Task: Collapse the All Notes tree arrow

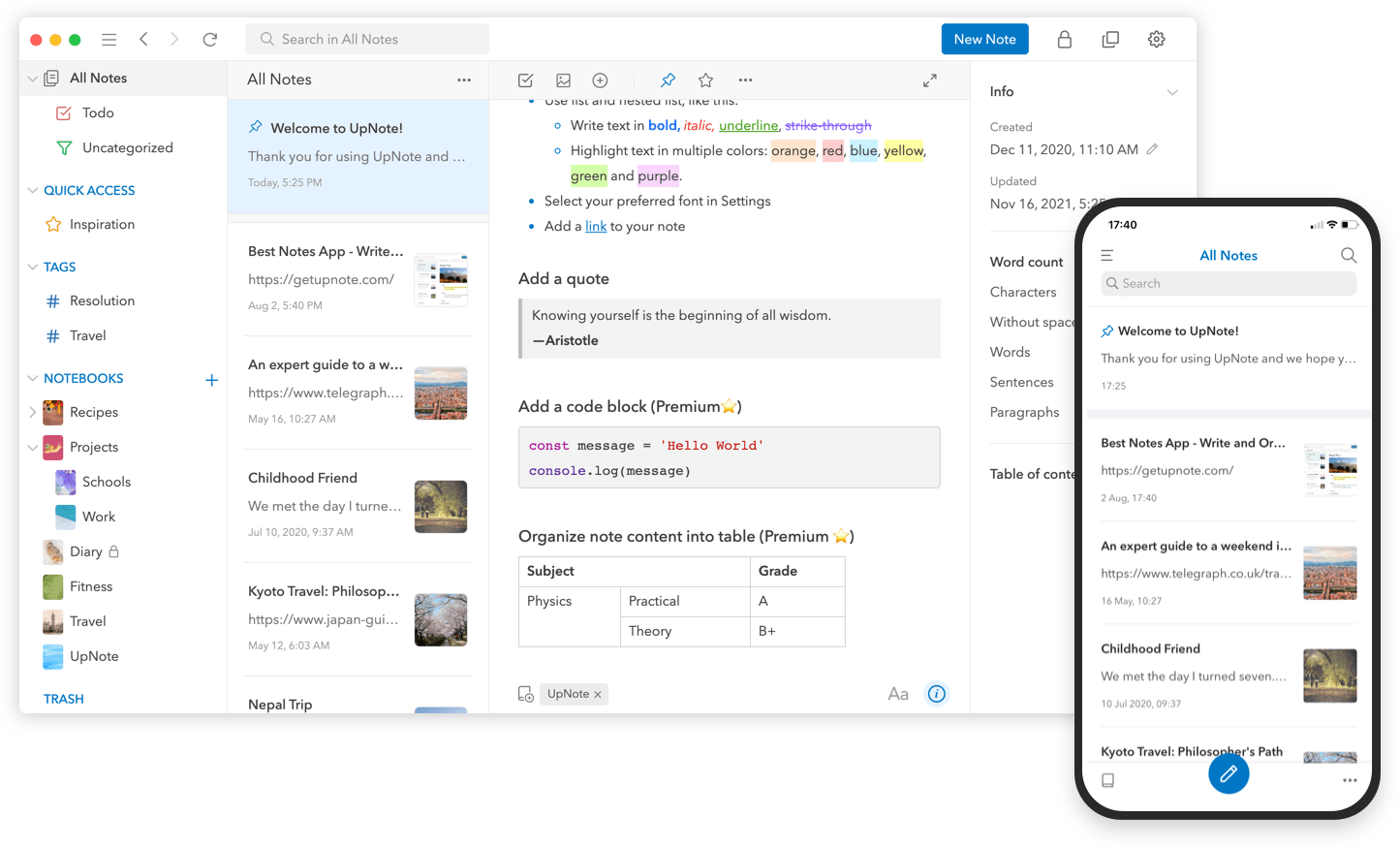Action: point(33,79)
